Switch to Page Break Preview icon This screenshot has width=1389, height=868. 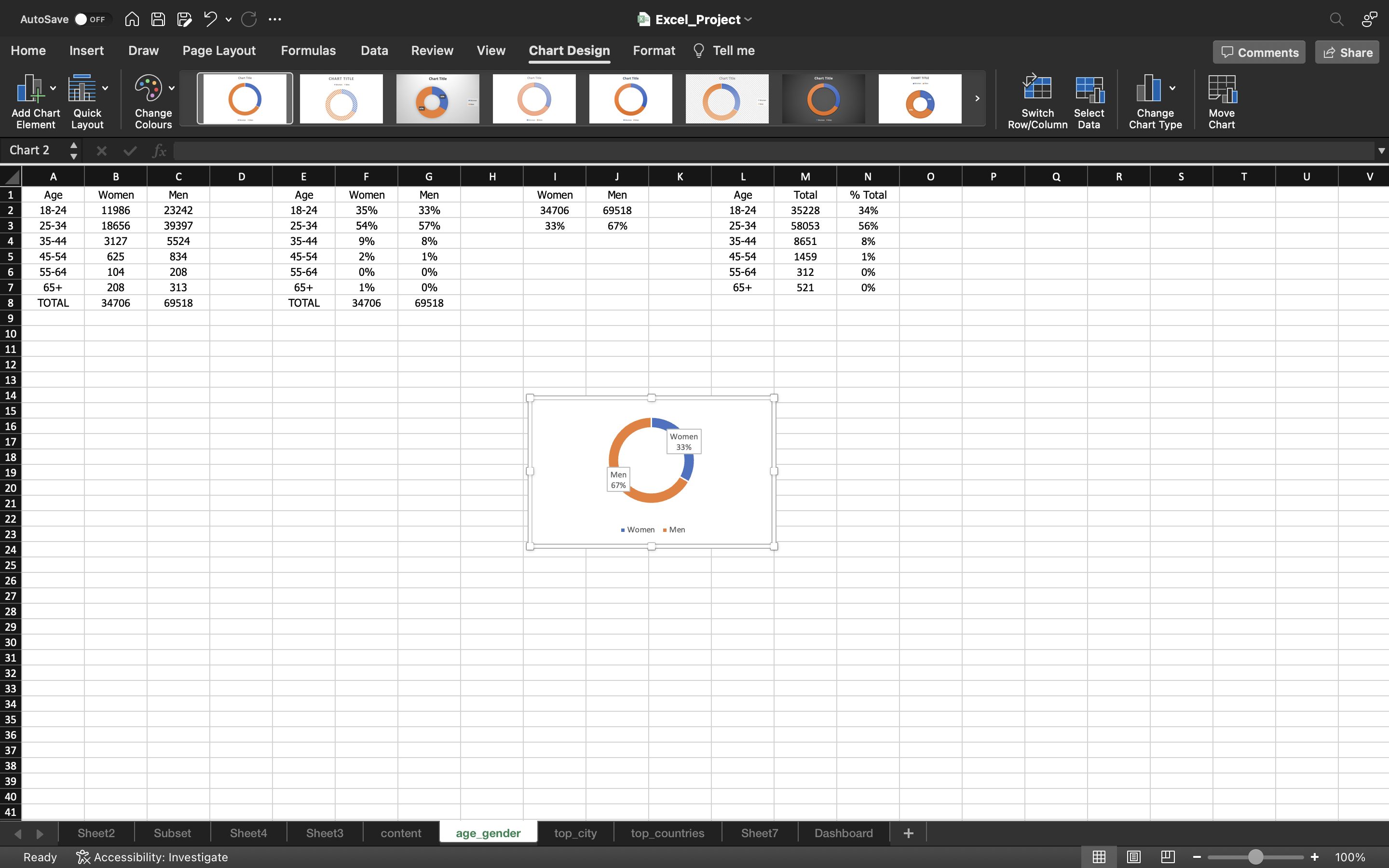(x=1168, y=857)
